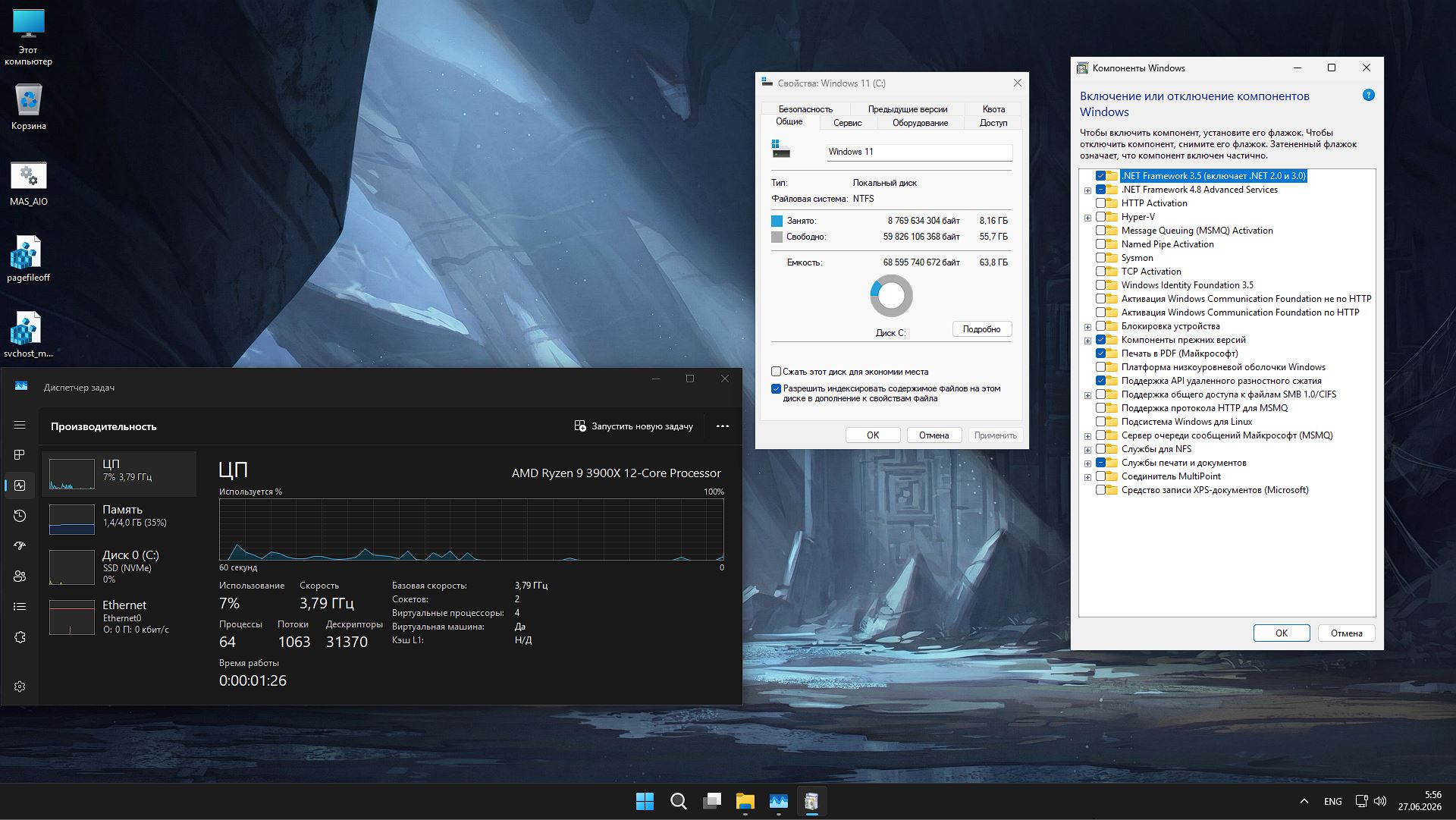Select the Корзина recycle bin icon
Image resolution: width=1456 pixels, height=820 pixels.
coord(29,107)
